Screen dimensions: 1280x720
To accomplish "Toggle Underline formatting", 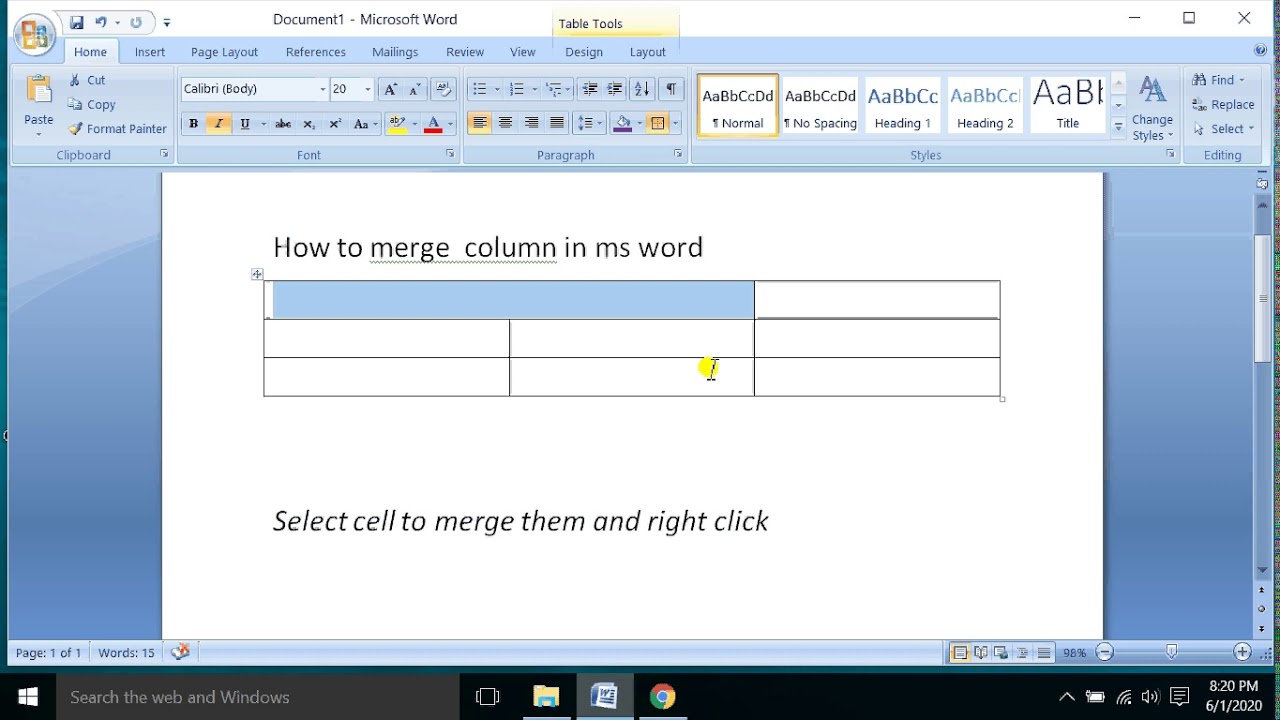I will coord(244,124).
